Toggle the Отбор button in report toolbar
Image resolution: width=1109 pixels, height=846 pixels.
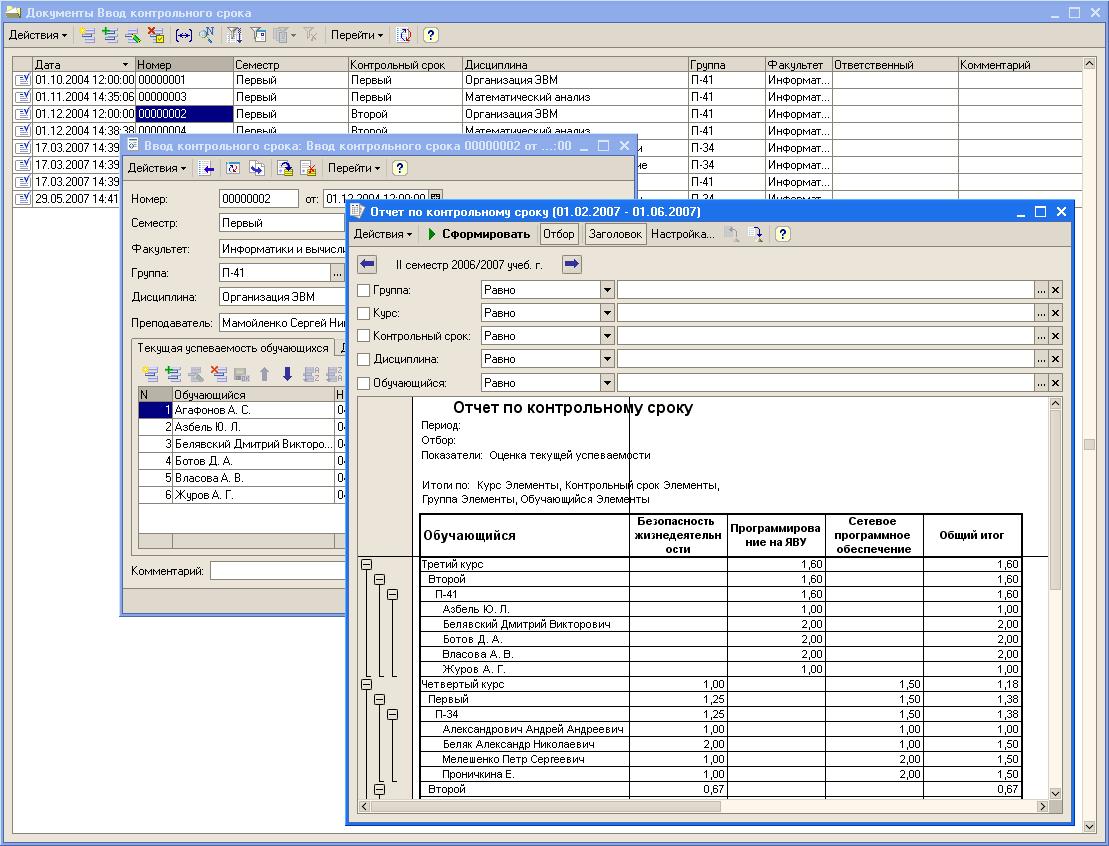[x=559, y=234]
